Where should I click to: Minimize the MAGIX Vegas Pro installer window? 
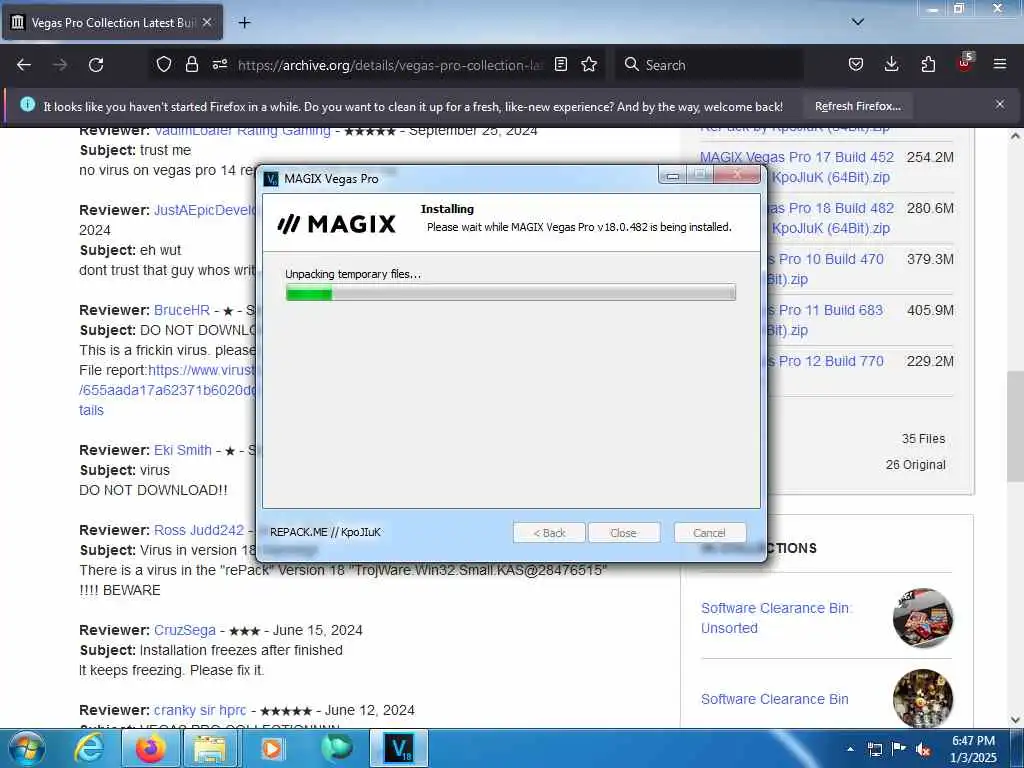(673, 175)
